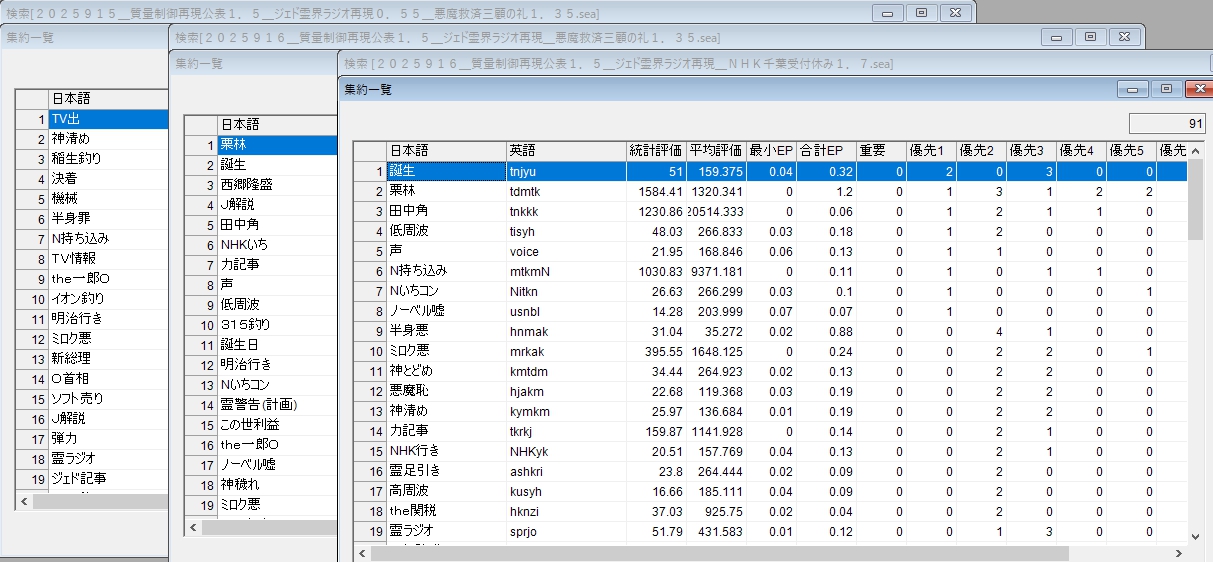The image size is (1213, 562).
Task: Close the frontmost 集約一覧 window with red X
Action: click(1197, 89)
